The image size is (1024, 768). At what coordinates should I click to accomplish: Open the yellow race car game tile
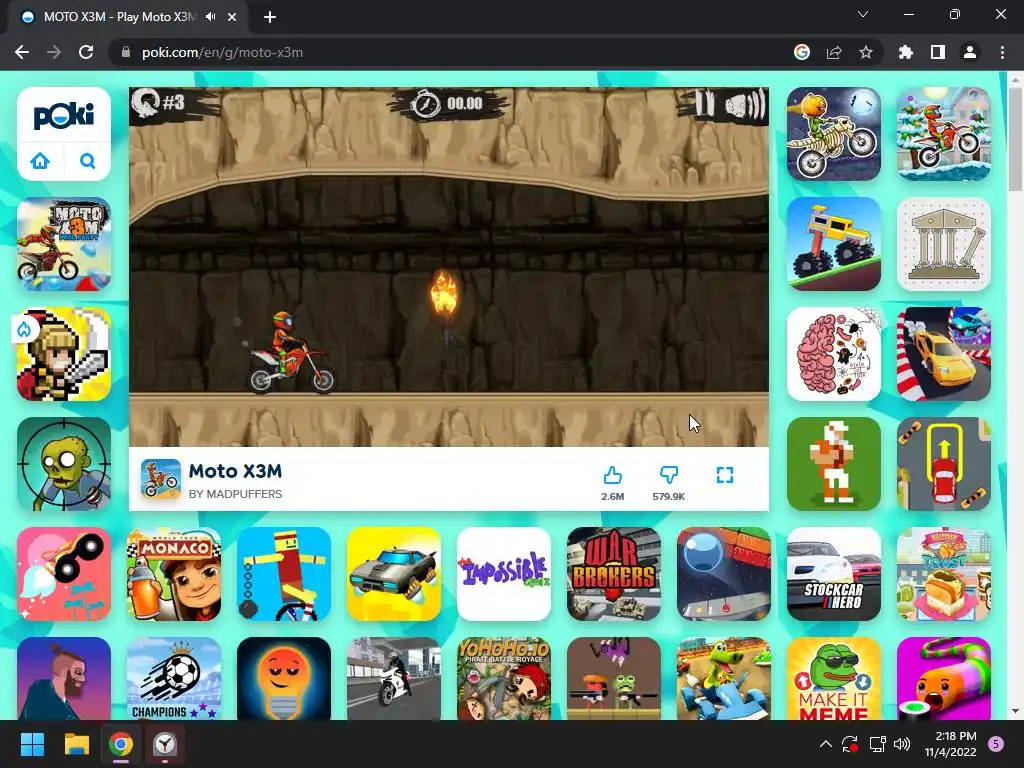click(944, 354)
